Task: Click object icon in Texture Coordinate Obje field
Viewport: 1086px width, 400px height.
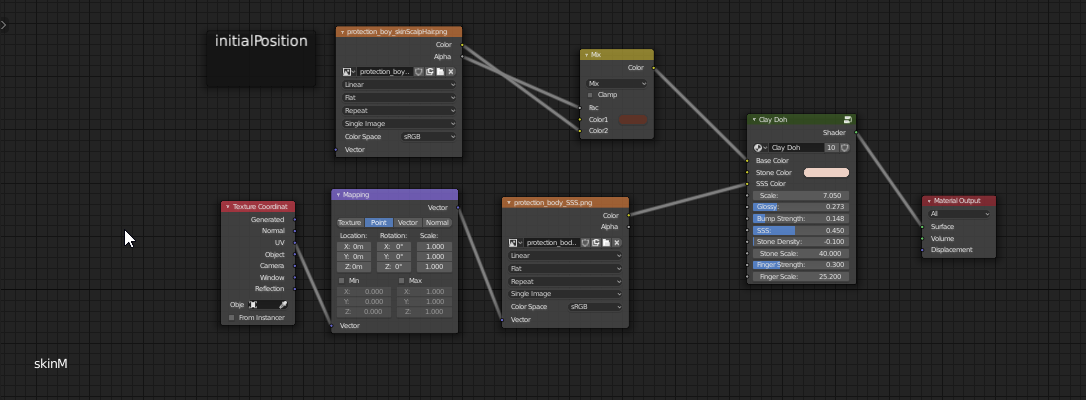Action: tap(253, 304)
